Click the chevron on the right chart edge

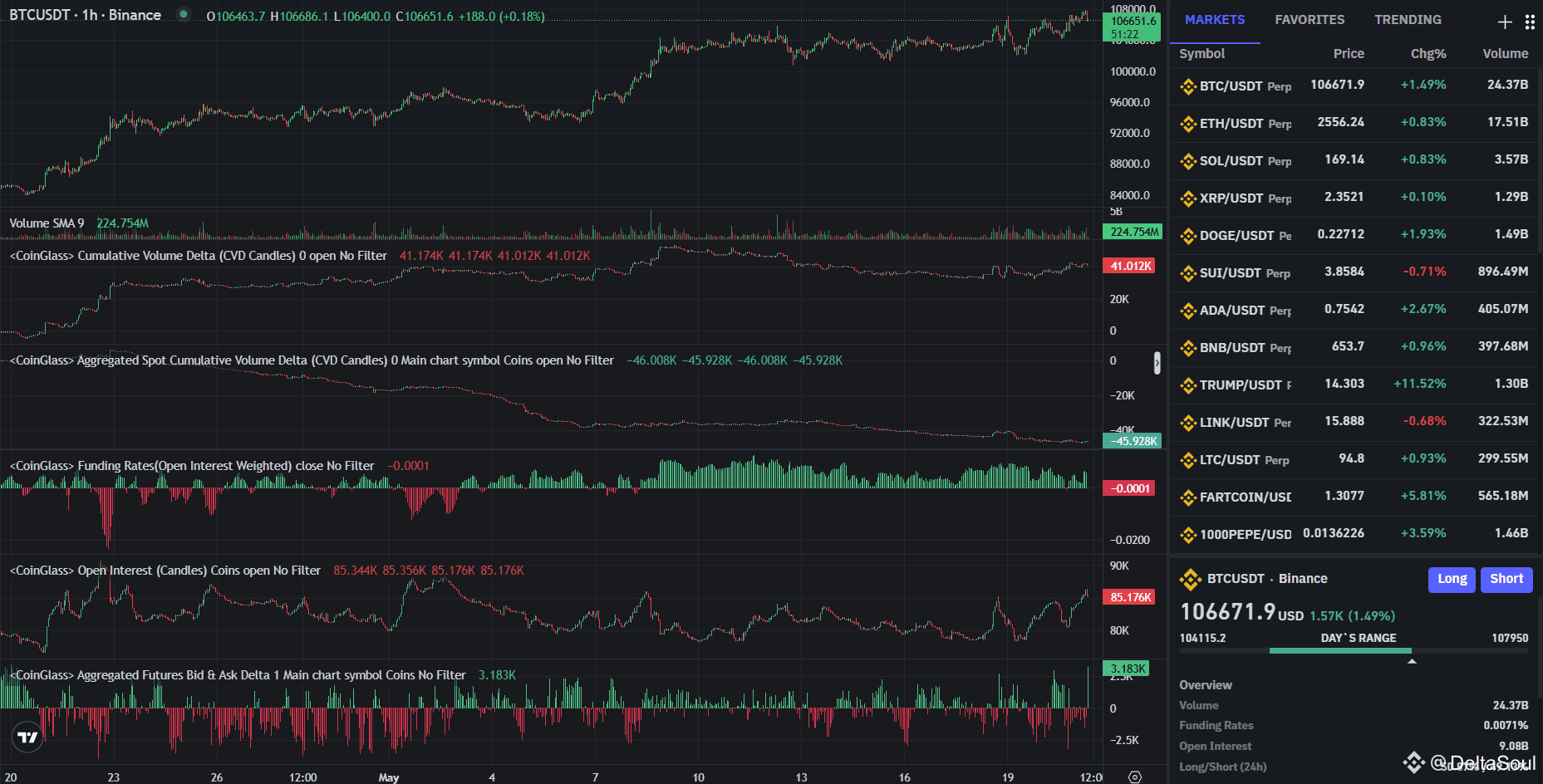tap(1157, 363)
